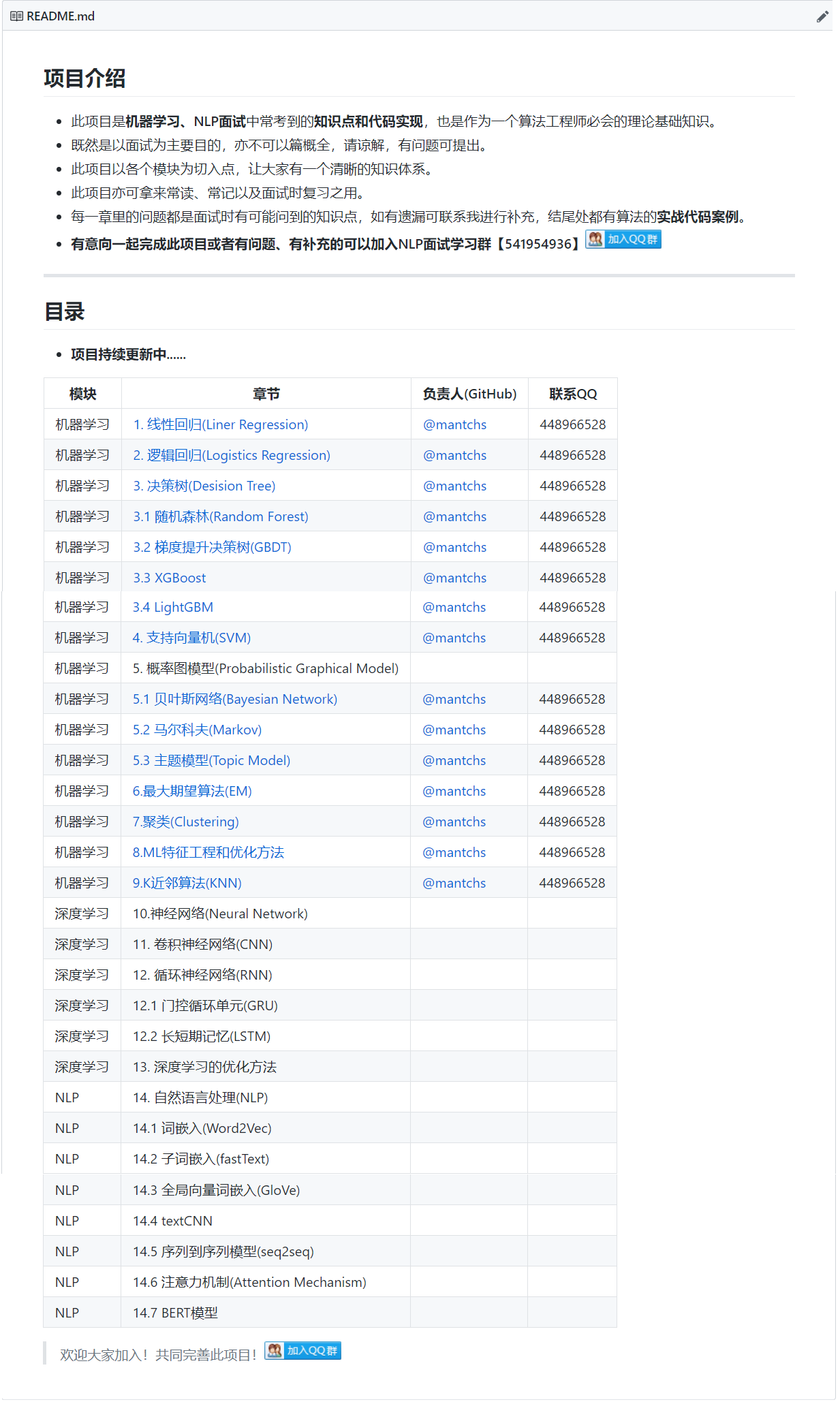
Task: Click @mantchs in the Markov row
Action: point(454,730)
